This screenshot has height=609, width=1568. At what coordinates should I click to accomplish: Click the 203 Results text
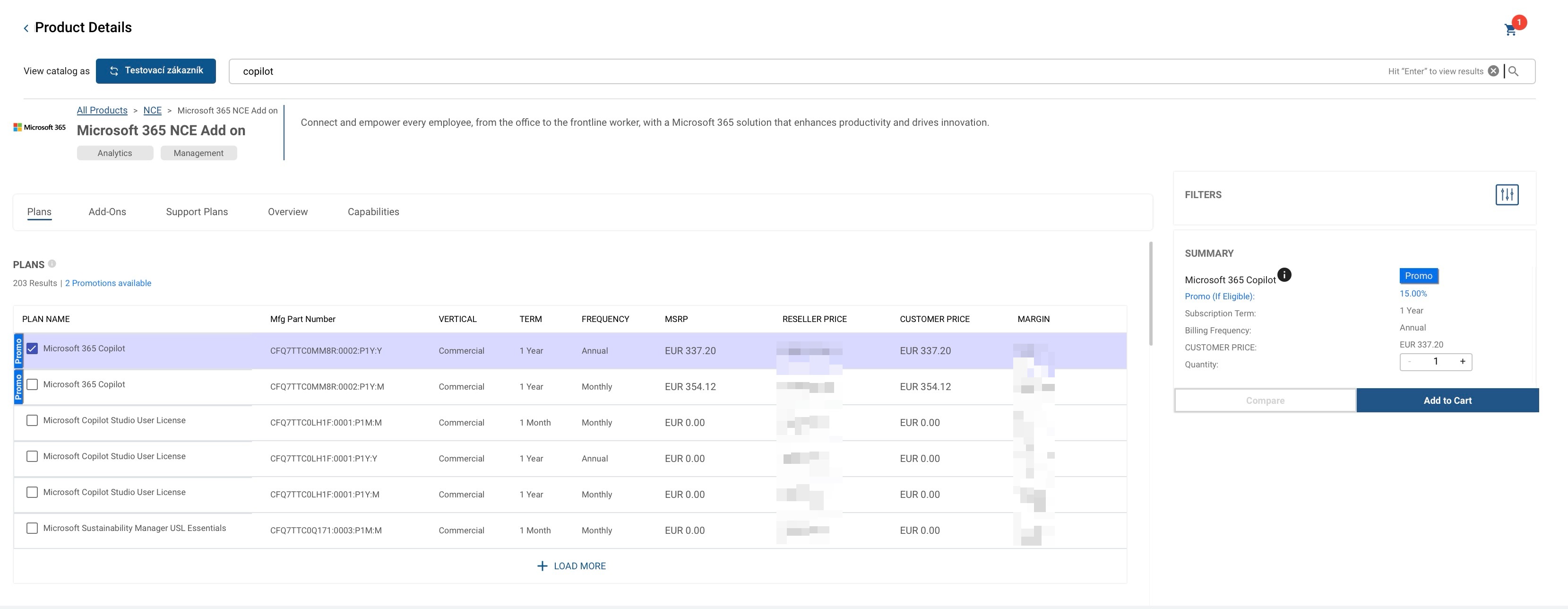point(34,283)
